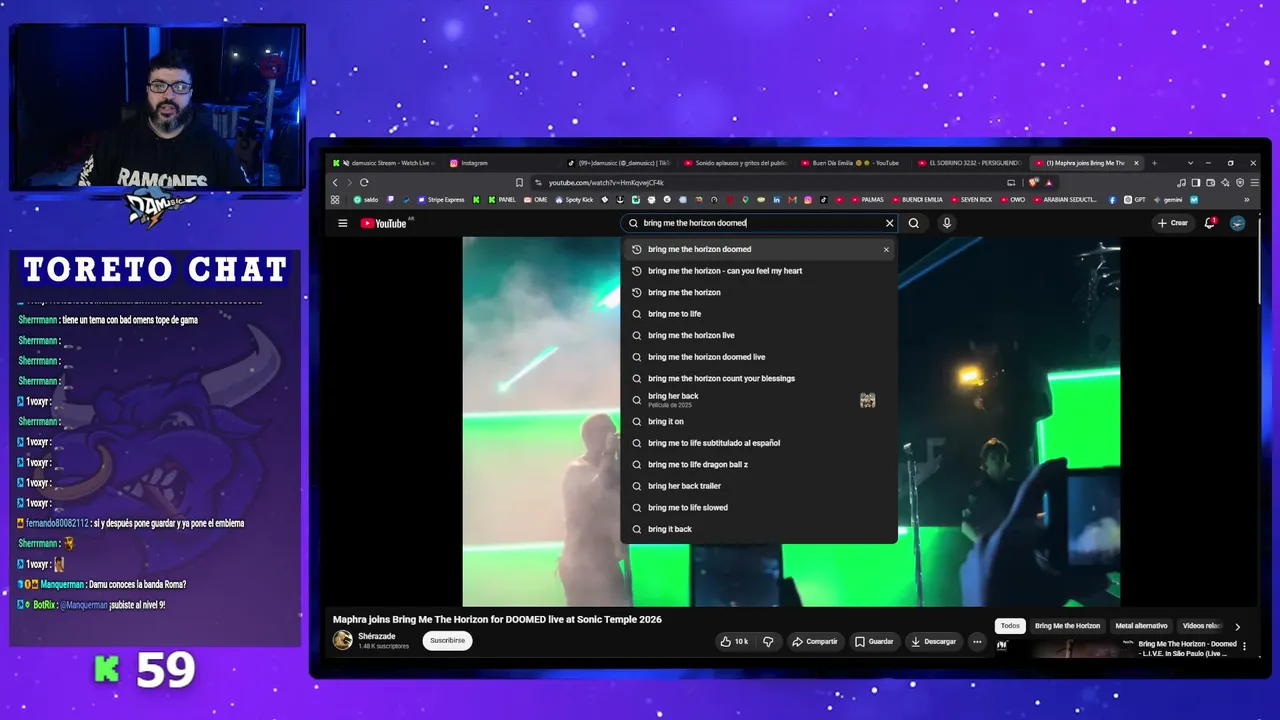Image resolution: width=1280 pixels, height=720 pixels.
Task: Like the video showing 10 k
Action: click(x=734, y=641)
